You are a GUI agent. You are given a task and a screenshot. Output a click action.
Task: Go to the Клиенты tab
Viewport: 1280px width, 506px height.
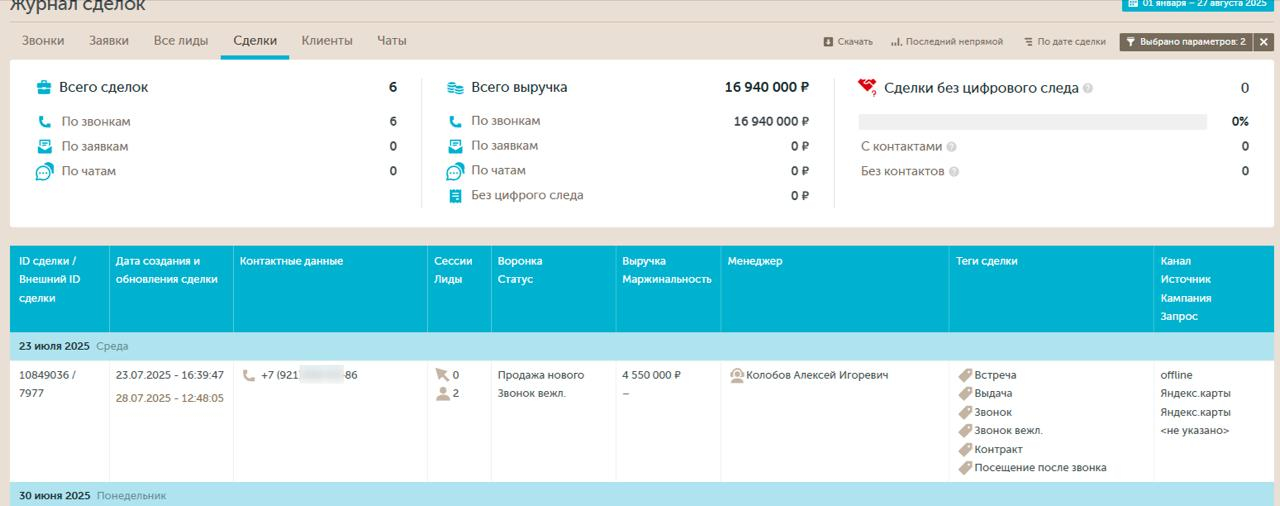[327, 41]
